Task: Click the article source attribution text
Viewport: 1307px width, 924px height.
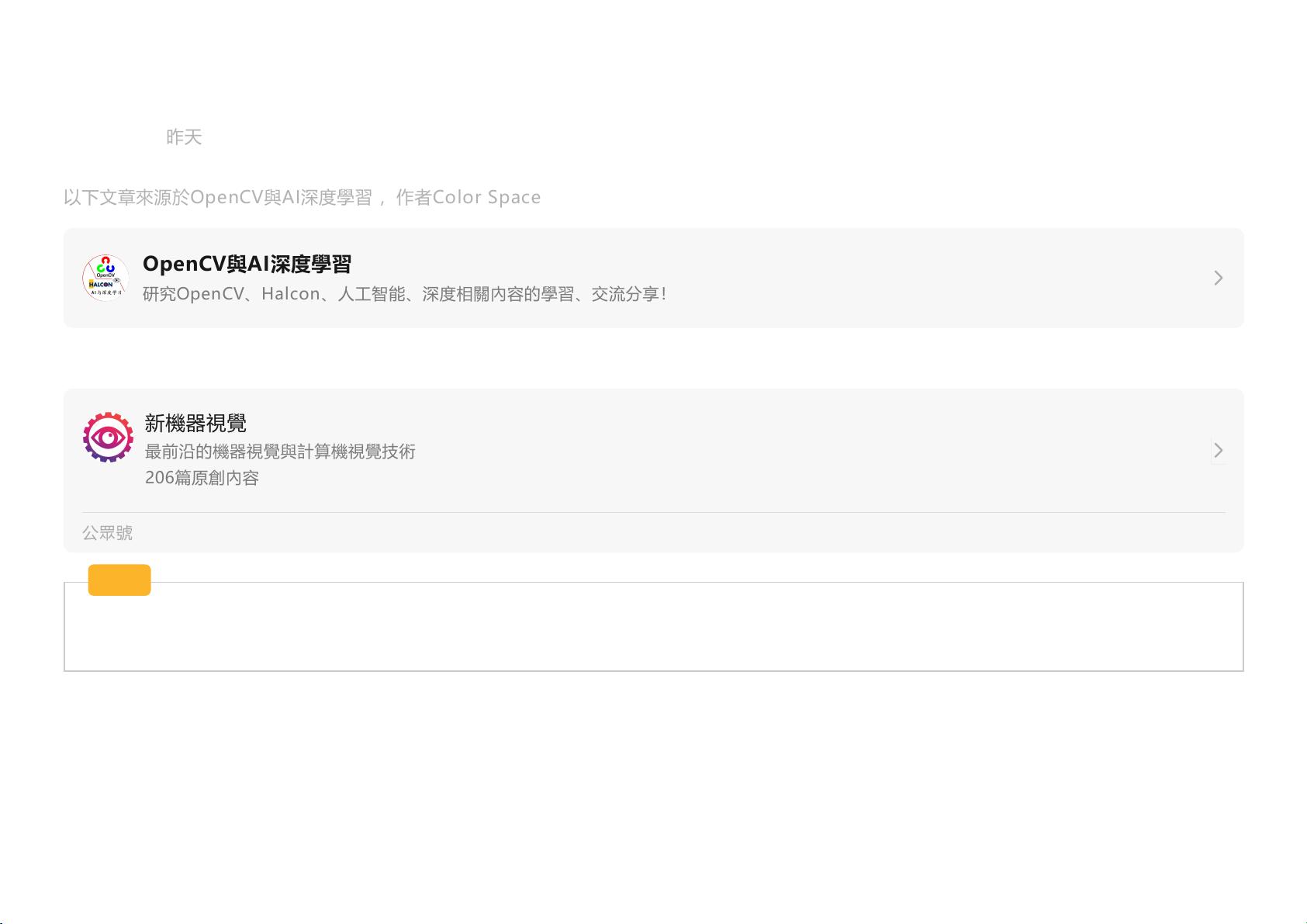Action: 302,197
